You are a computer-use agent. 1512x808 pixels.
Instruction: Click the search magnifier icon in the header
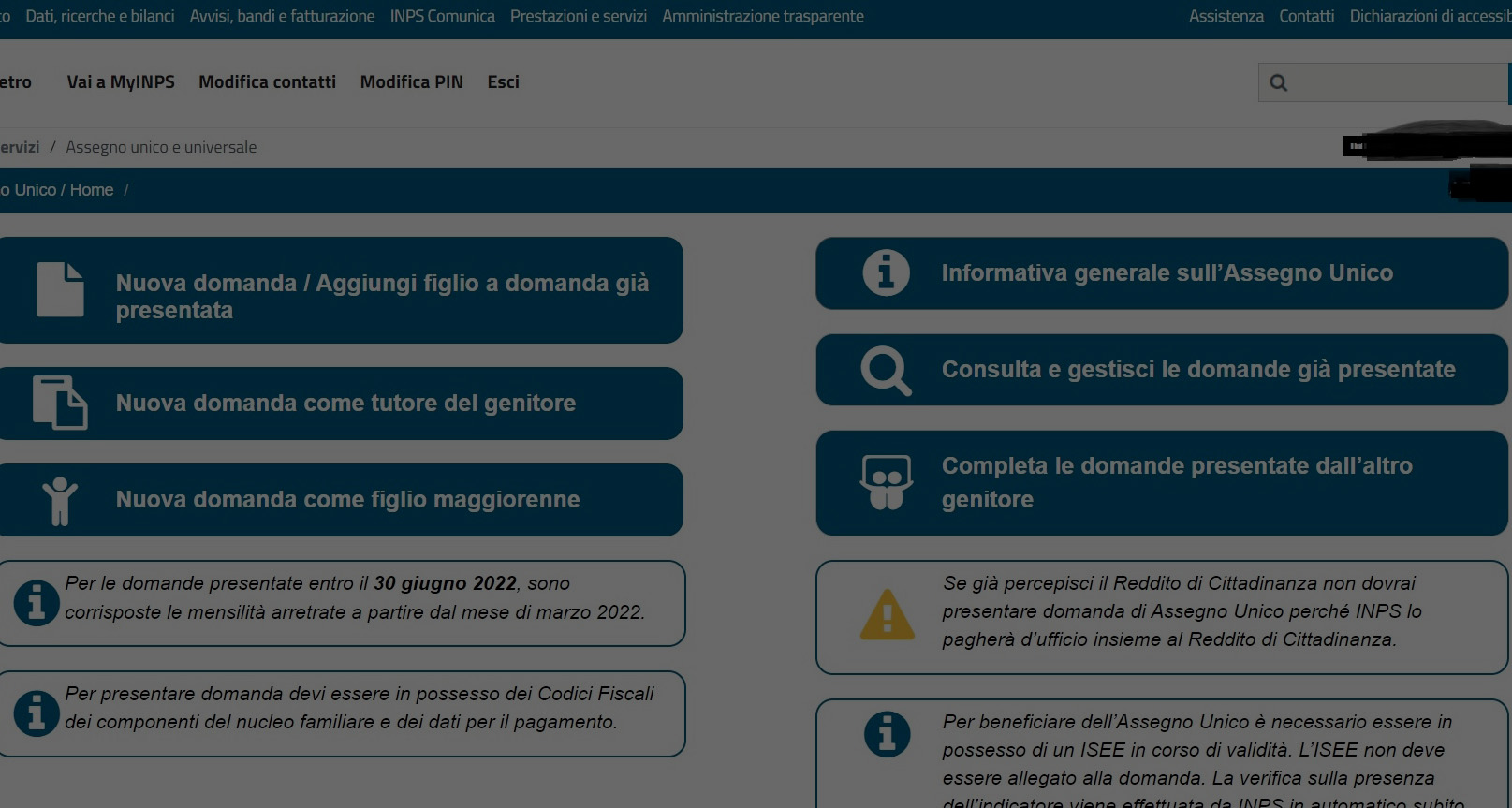click(1278, 82)
